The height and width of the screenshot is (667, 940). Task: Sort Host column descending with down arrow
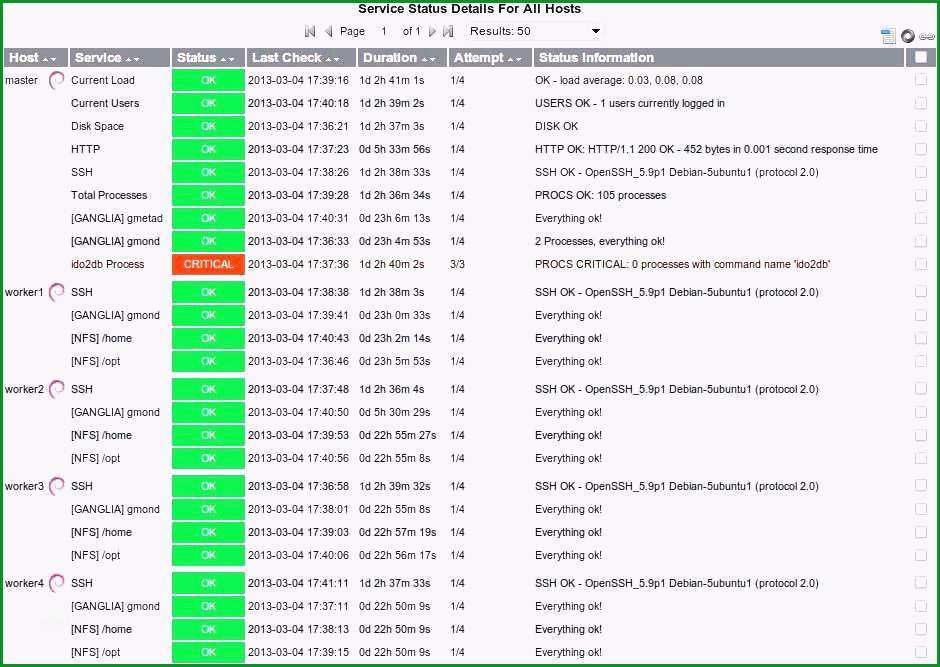(x=53, y=59)
